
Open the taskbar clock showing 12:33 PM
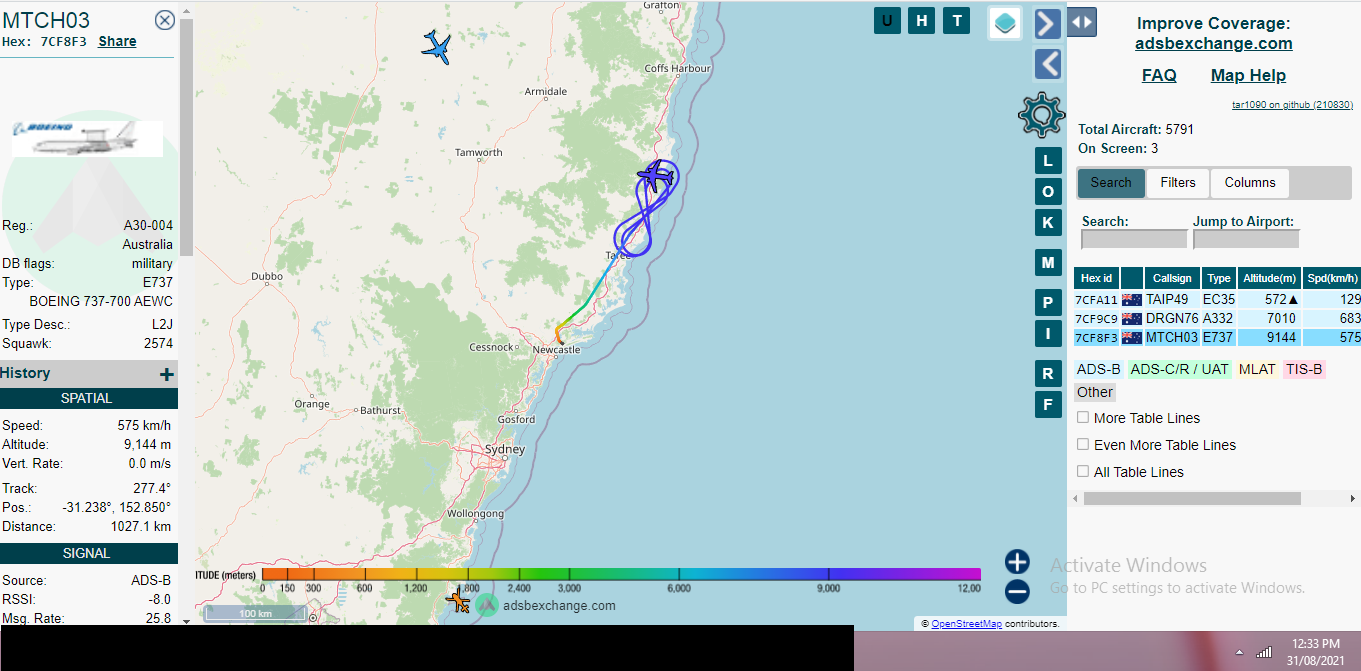coord(1315,644)
